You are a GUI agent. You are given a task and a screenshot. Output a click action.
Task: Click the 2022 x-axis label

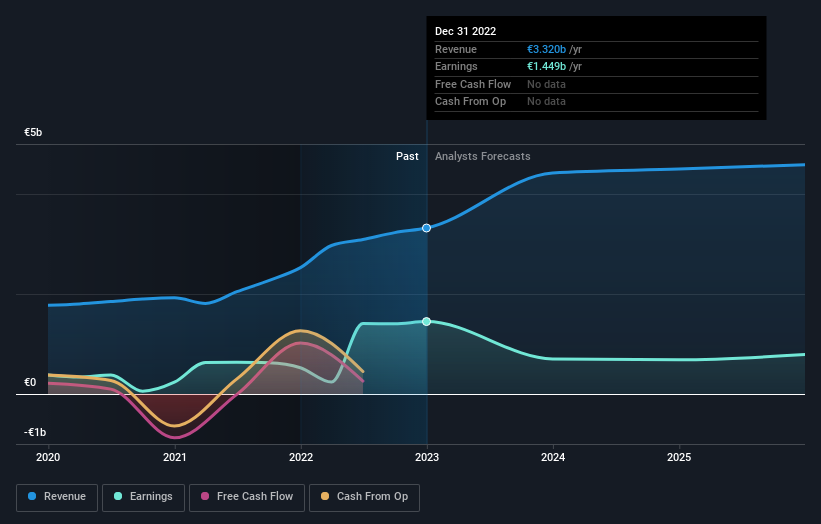coord(301,458)
